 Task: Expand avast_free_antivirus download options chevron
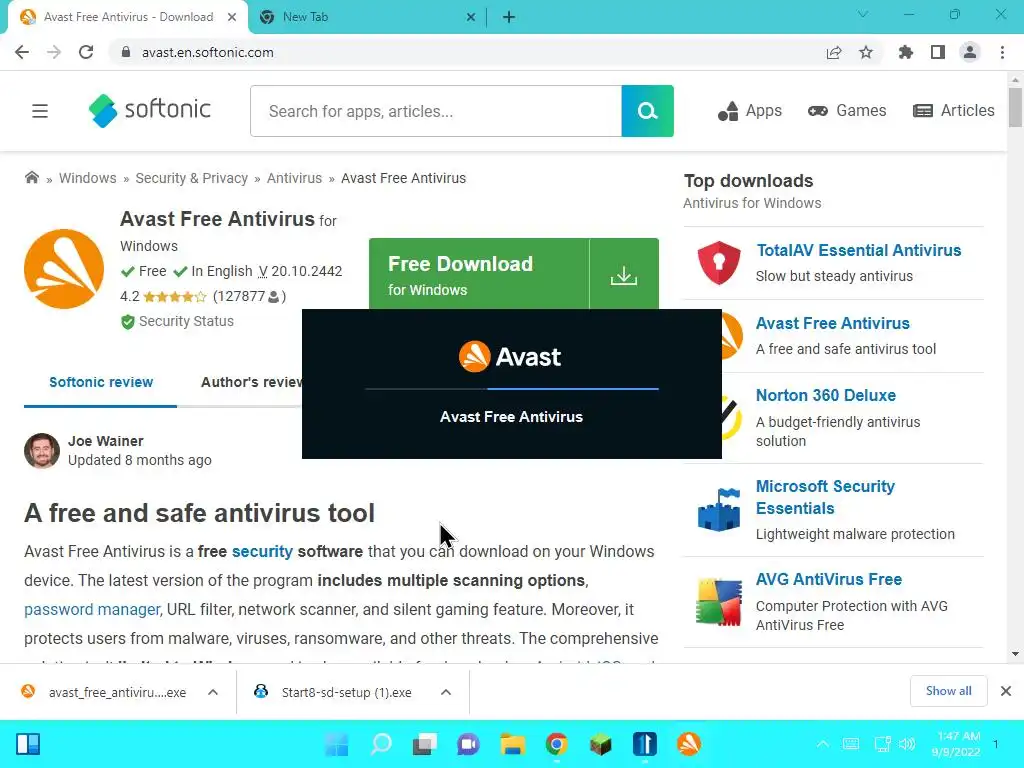point(213,692)
